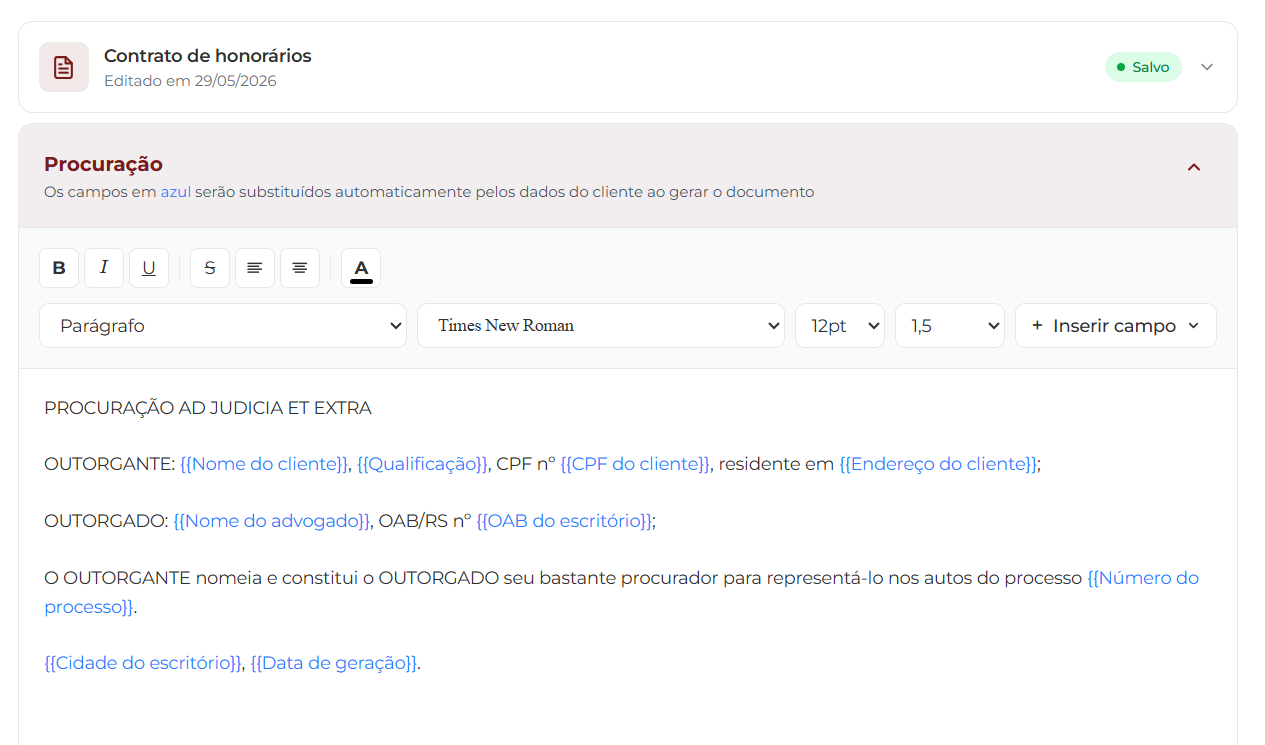The height and width of the screenshot is (745, 1265).
Task: Center align text button
Action: click(300, 268)
